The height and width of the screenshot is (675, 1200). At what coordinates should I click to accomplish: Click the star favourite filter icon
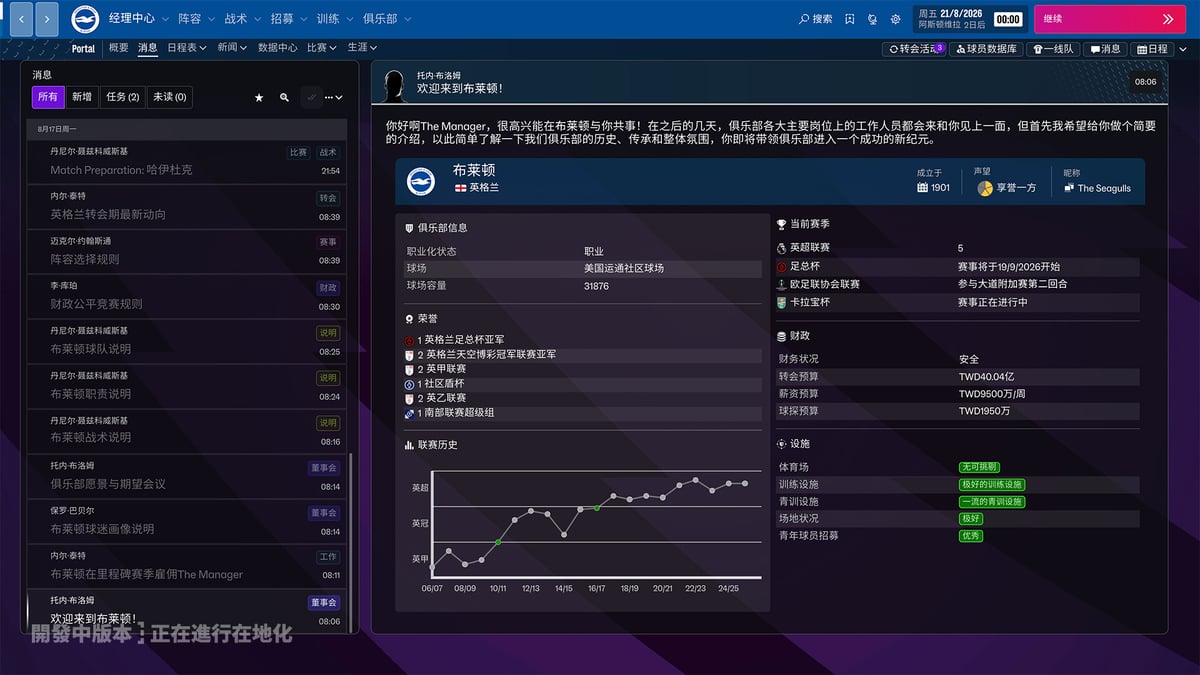click(259, 97)
